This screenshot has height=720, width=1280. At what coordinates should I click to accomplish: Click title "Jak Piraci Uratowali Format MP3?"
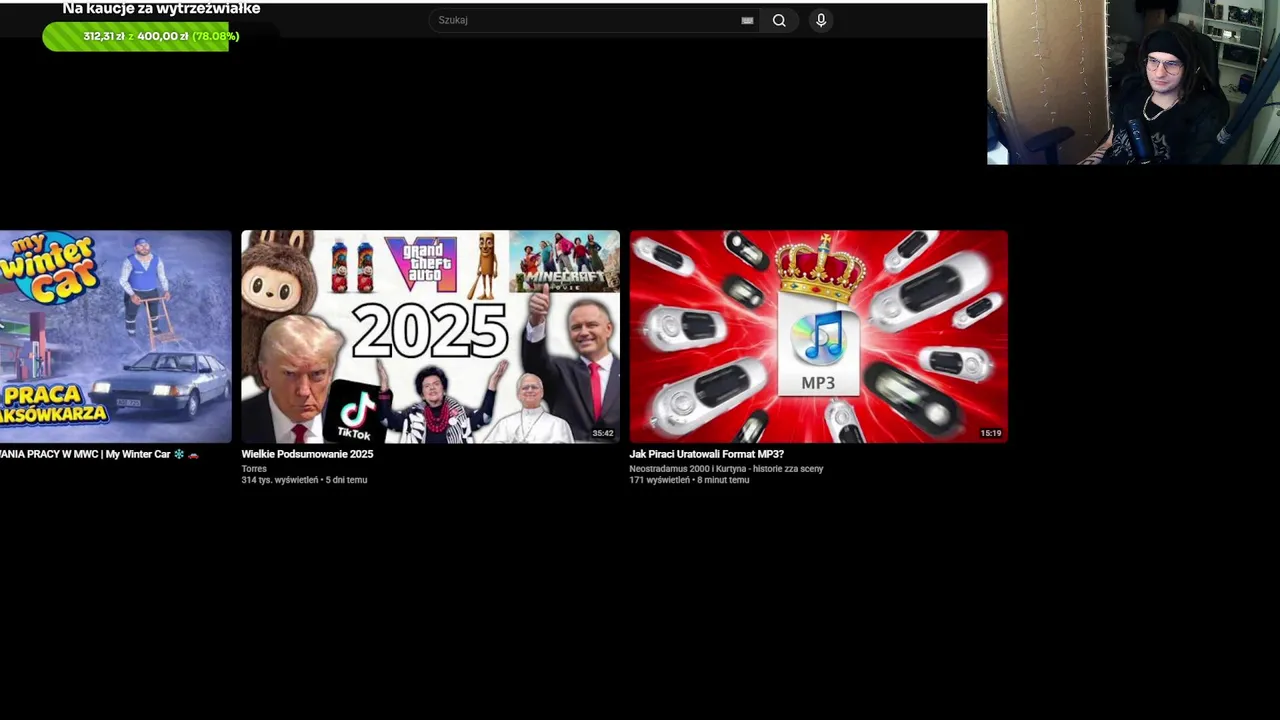[x=706, y=454]
